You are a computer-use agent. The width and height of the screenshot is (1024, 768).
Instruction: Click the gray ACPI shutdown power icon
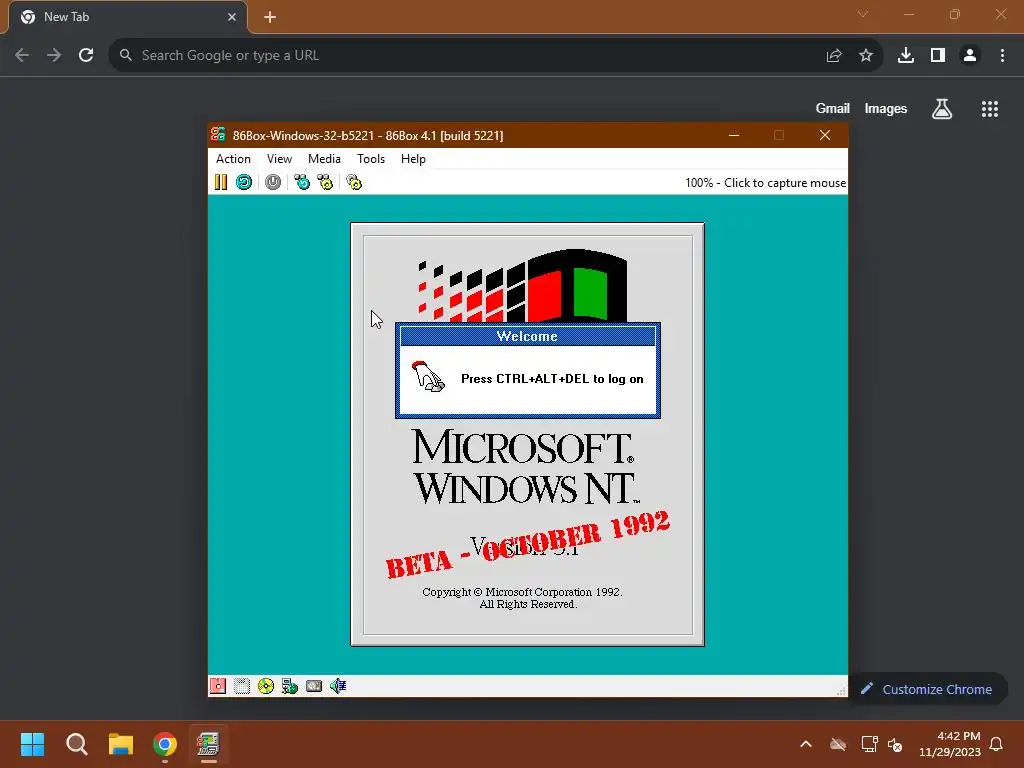point(273,182)
